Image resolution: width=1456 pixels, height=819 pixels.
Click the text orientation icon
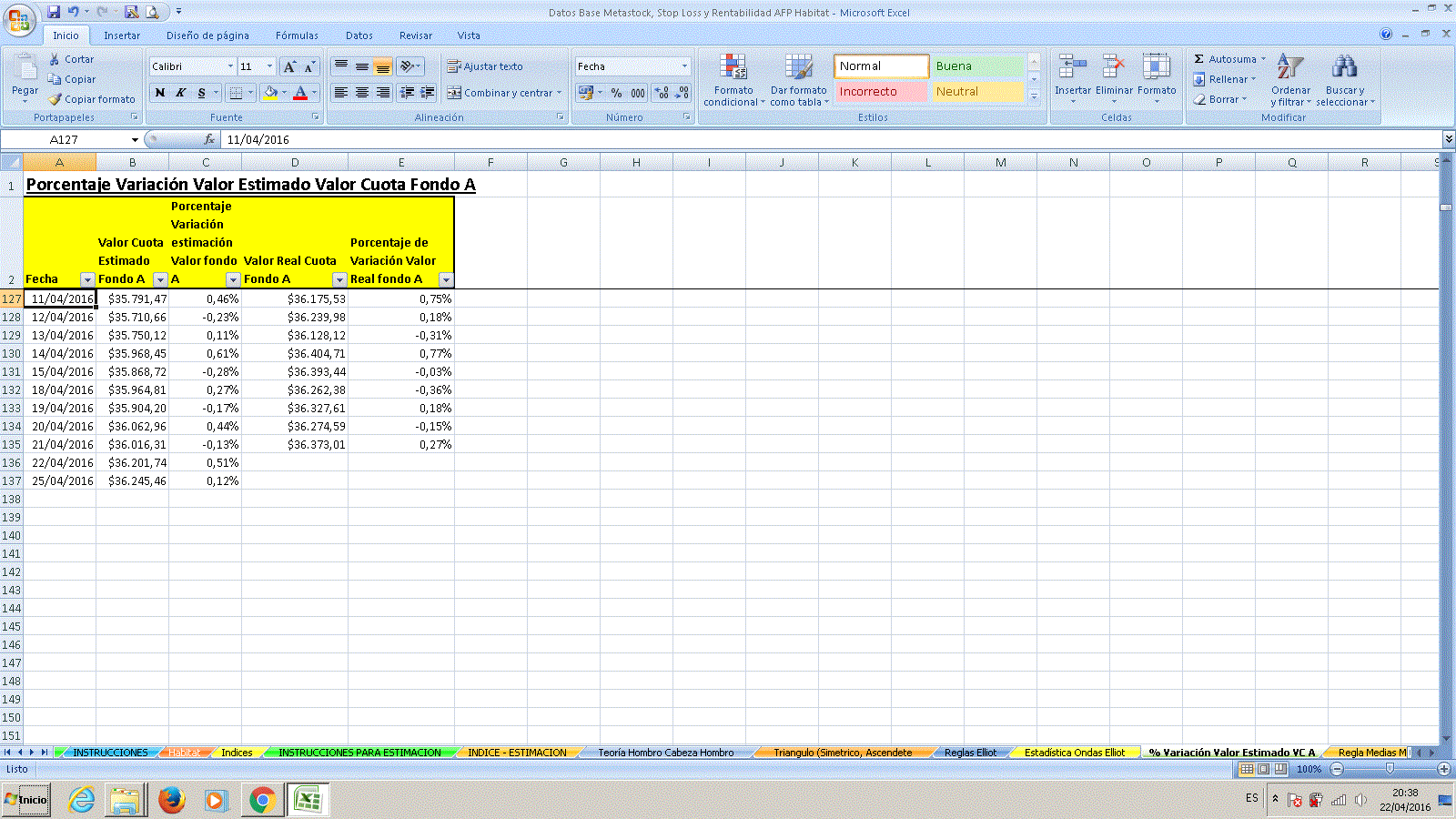[410, 66]
